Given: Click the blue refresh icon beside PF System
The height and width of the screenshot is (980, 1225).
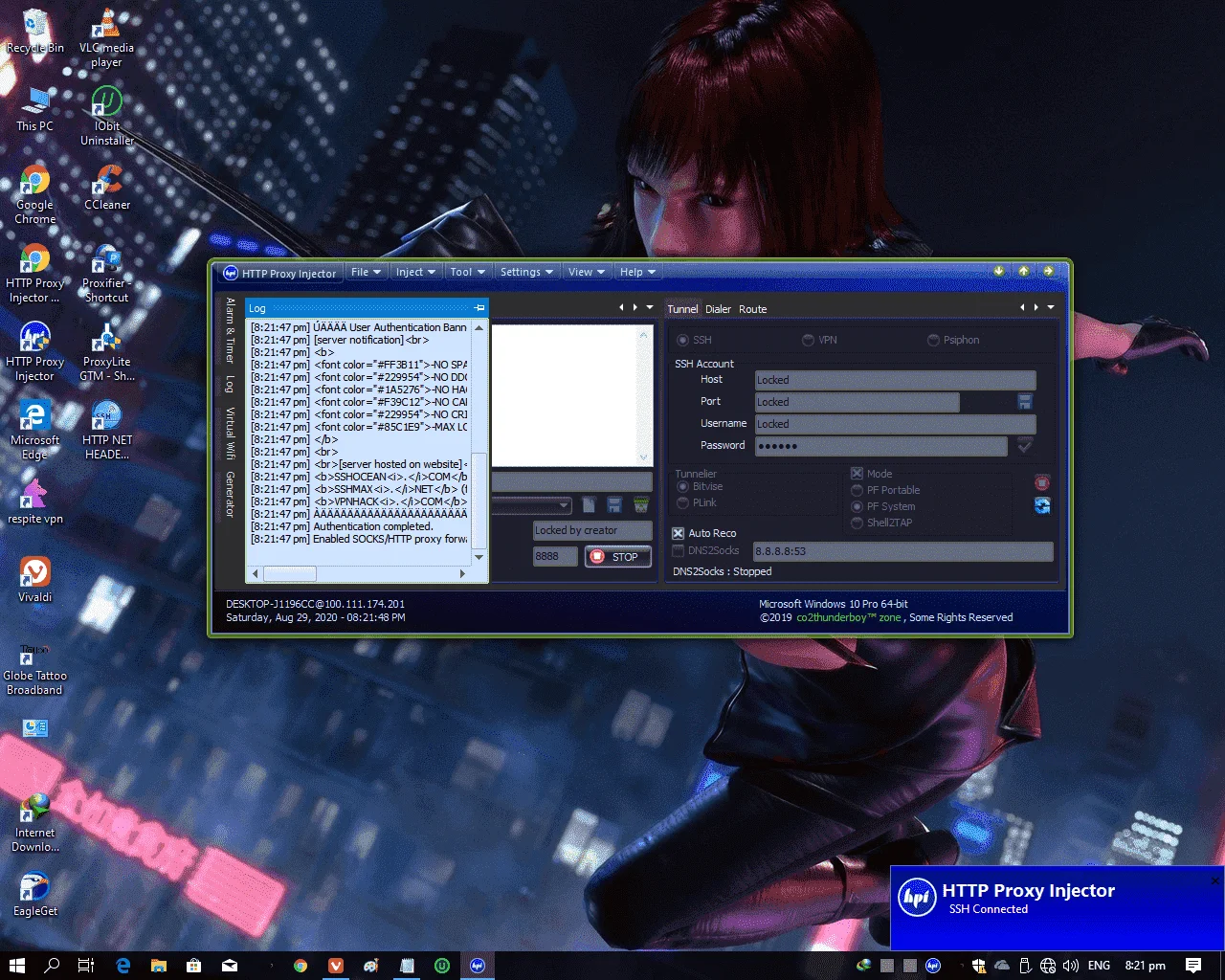Looking at the screenshot, I should point(1042,505).
